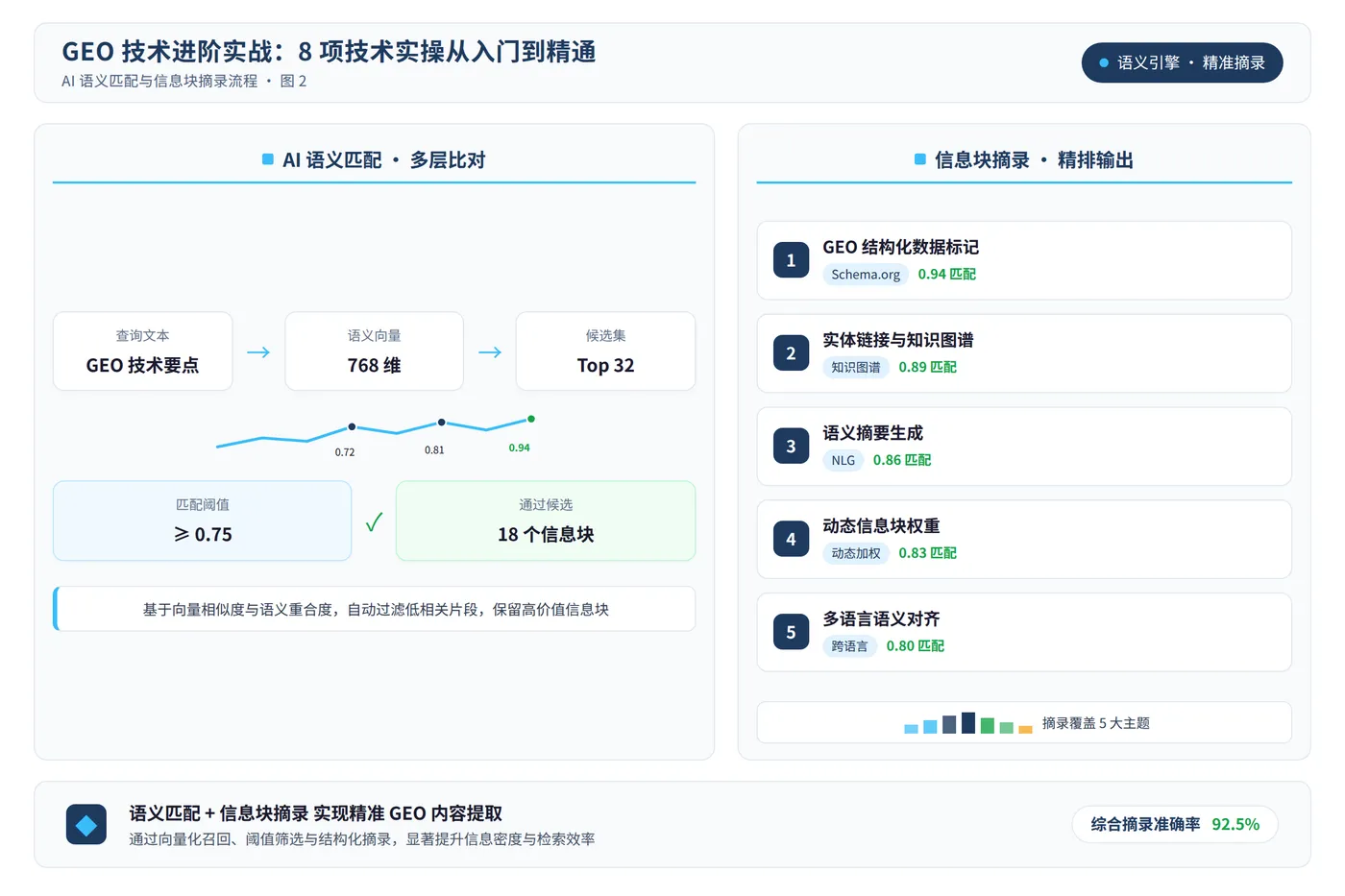This screenshot has width=1345, height=896.
Task: Click the 匹配阈值 ≥ 0.75 box
Action: (x=203, y=521)
